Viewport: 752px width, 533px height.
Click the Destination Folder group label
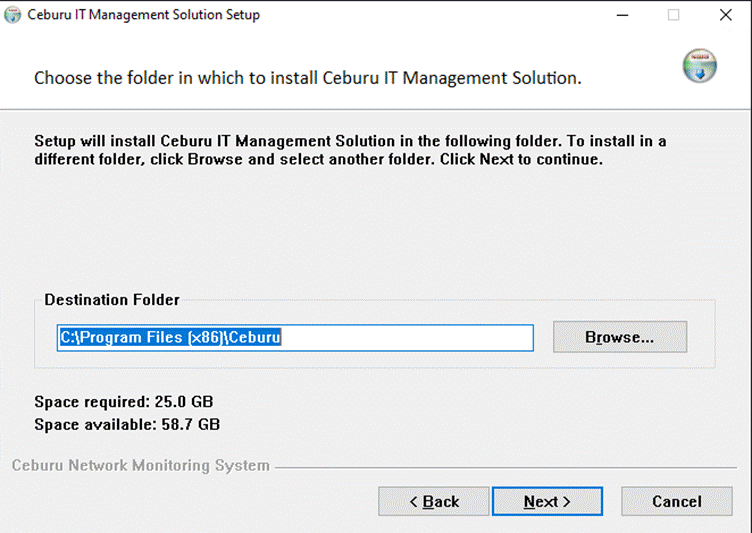tap(112, 300)
